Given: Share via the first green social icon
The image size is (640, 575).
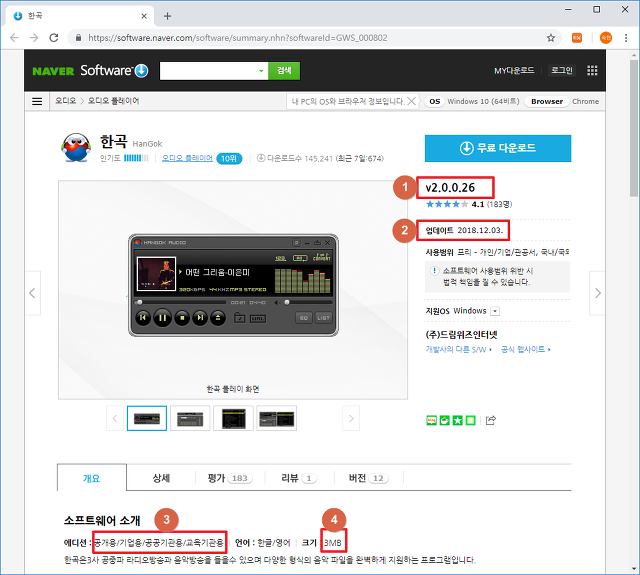Looking at the screenshot, I should (431, 420).
